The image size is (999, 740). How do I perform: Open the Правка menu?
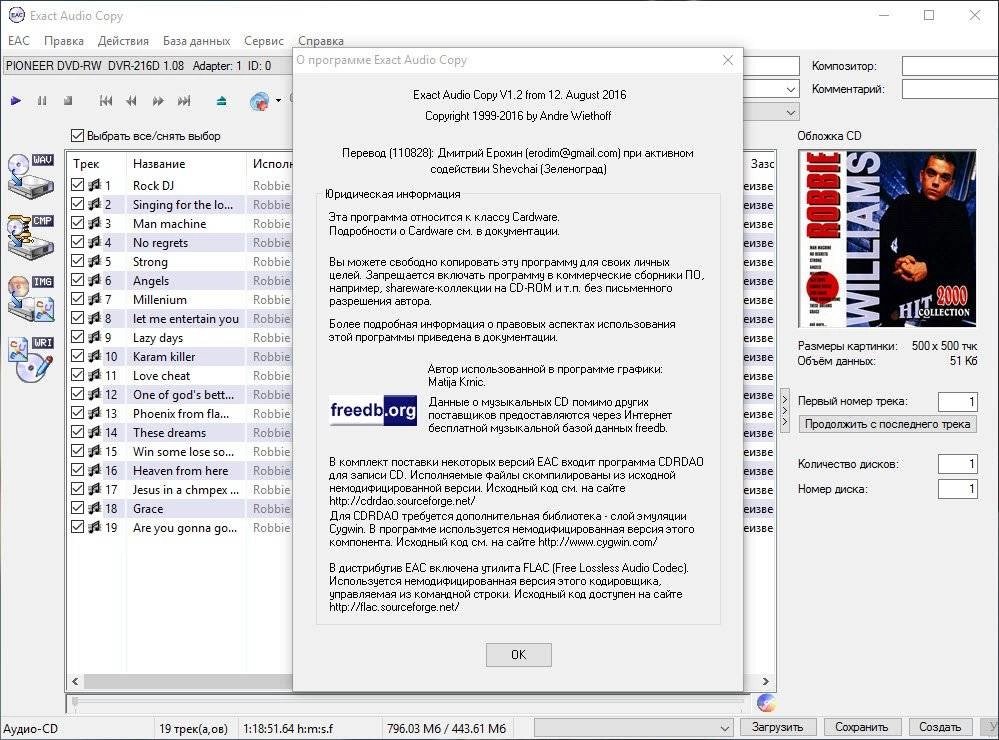point(64,41)
